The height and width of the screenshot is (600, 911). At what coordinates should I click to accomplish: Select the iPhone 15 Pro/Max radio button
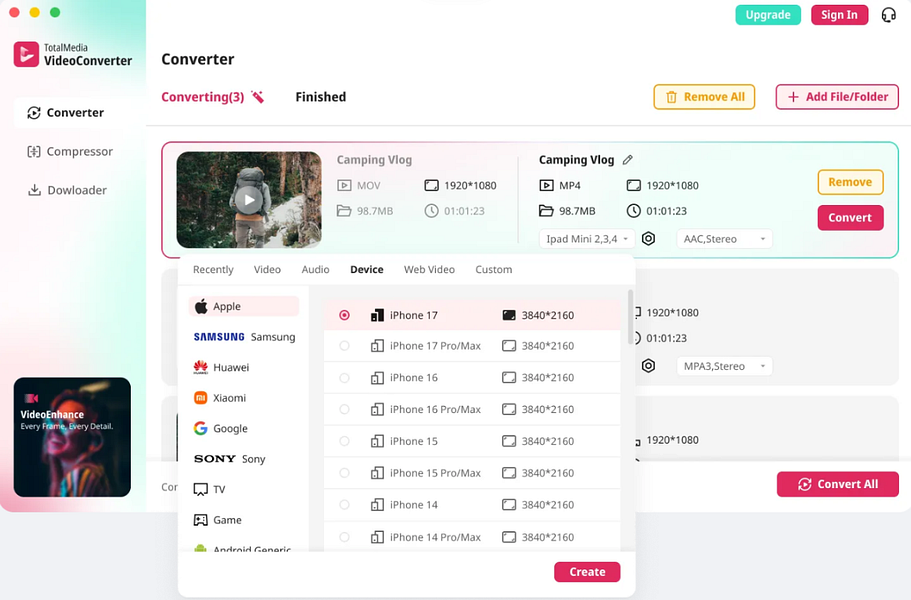click(345, 473)
